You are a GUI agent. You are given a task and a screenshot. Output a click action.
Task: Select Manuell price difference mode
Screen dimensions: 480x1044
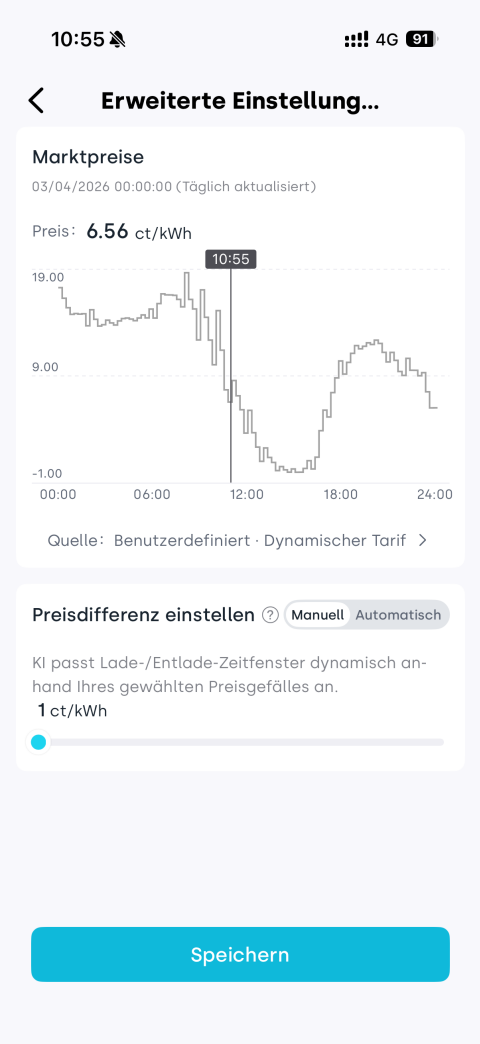318,615
